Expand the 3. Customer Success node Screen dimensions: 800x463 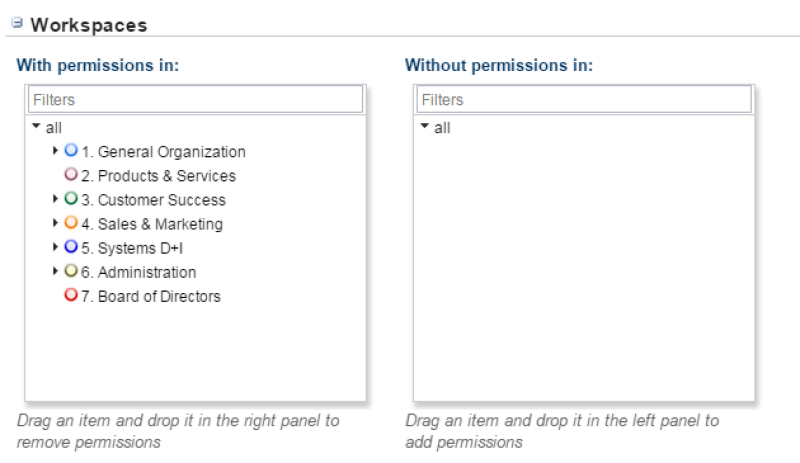(x=55, y=199)
